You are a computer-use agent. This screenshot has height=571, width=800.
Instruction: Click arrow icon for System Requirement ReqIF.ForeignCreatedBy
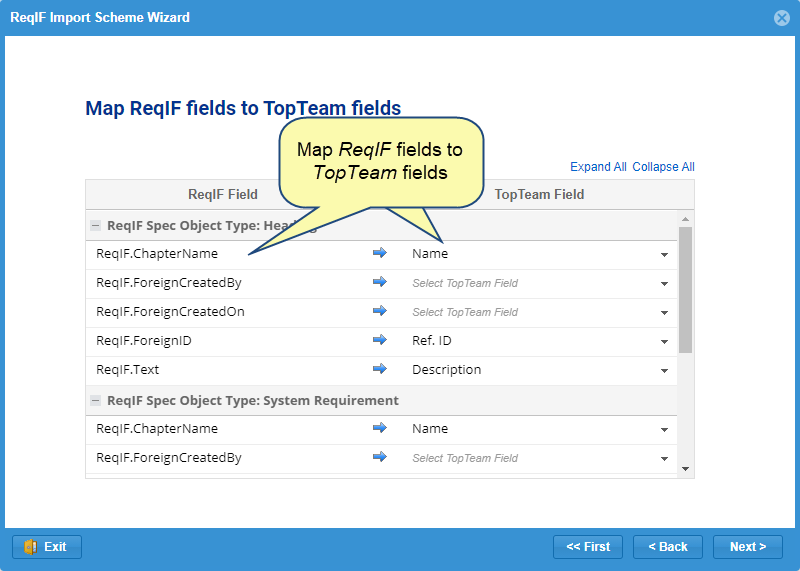tap(380, 457)
